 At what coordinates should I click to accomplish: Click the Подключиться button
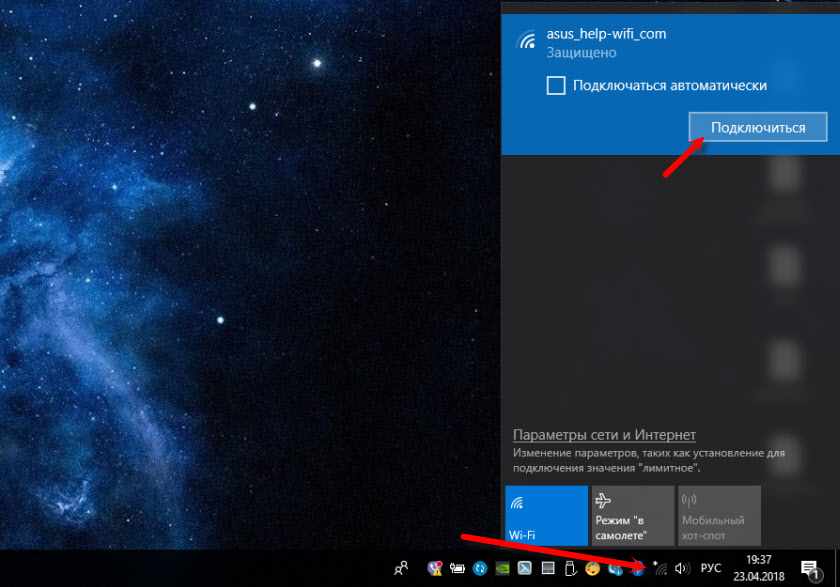(x=758, y=127)
